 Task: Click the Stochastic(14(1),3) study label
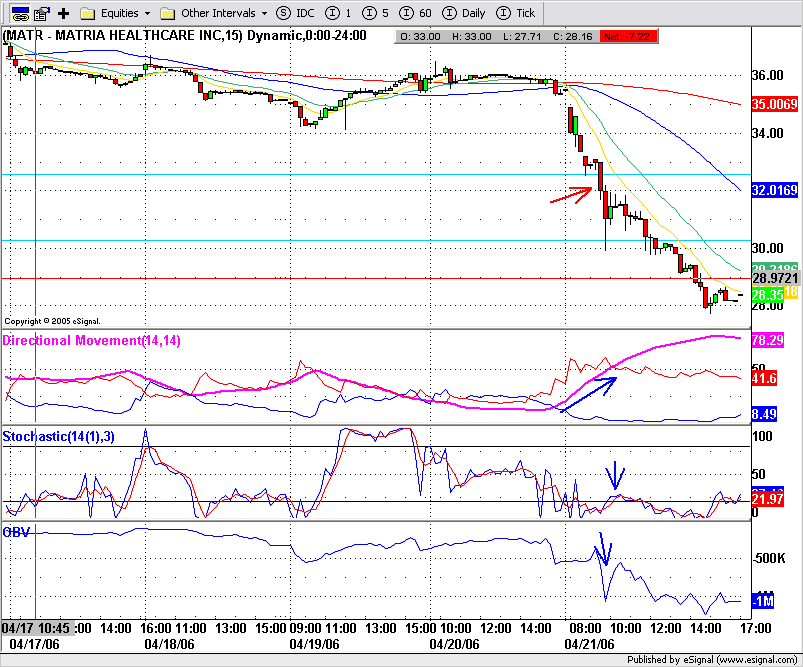tap(58, 436)
